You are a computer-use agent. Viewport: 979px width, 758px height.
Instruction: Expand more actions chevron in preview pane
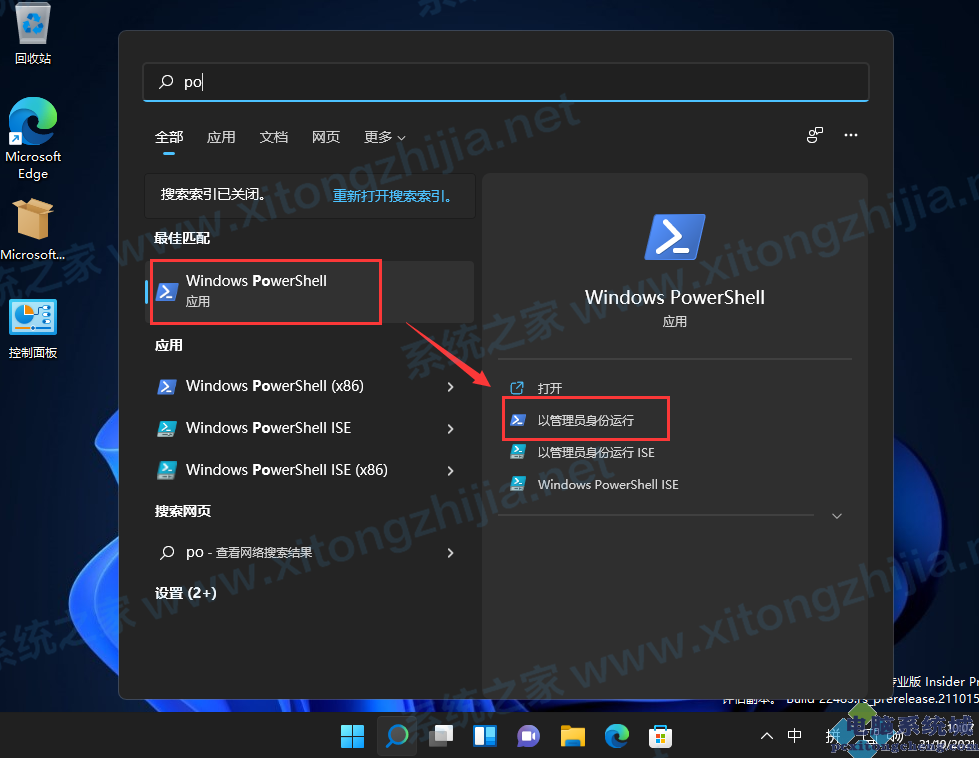837,516
